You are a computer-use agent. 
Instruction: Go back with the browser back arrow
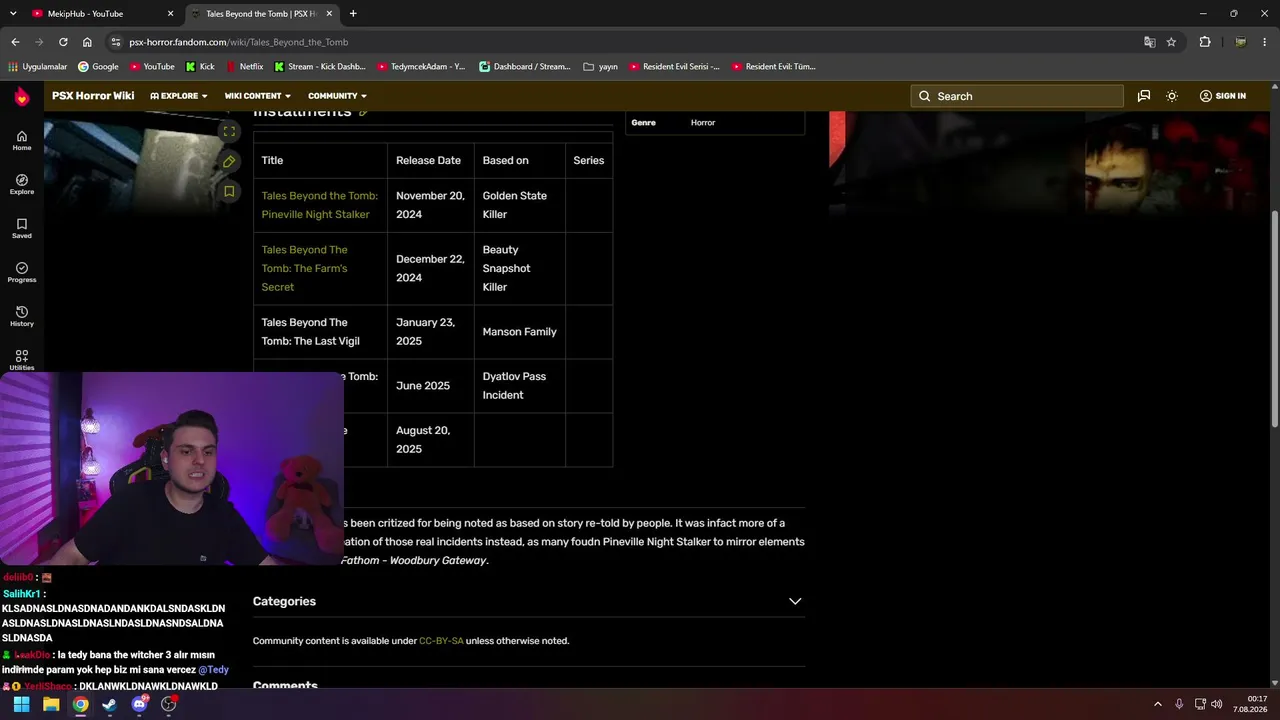tap(15, 42)
